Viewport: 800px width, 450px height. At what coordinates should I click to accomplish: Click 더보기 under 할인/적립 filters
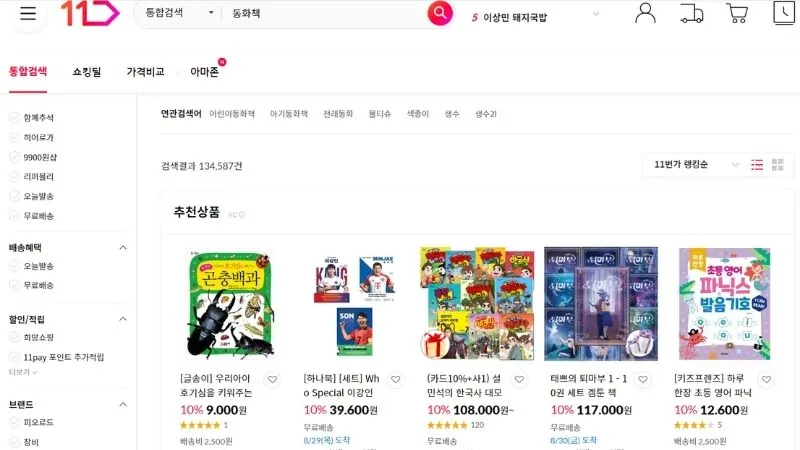(23, 372)
